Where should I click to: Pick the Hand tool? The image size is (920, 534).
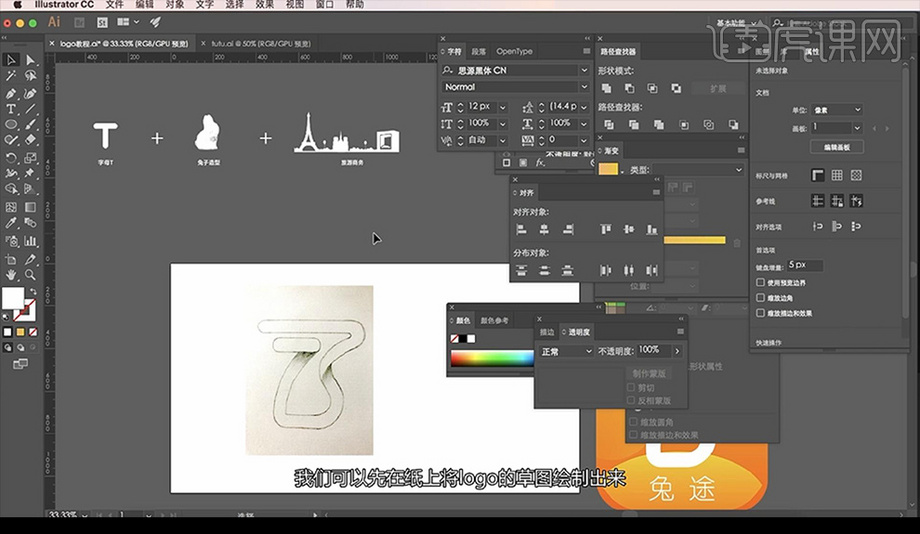click(11, 274)
